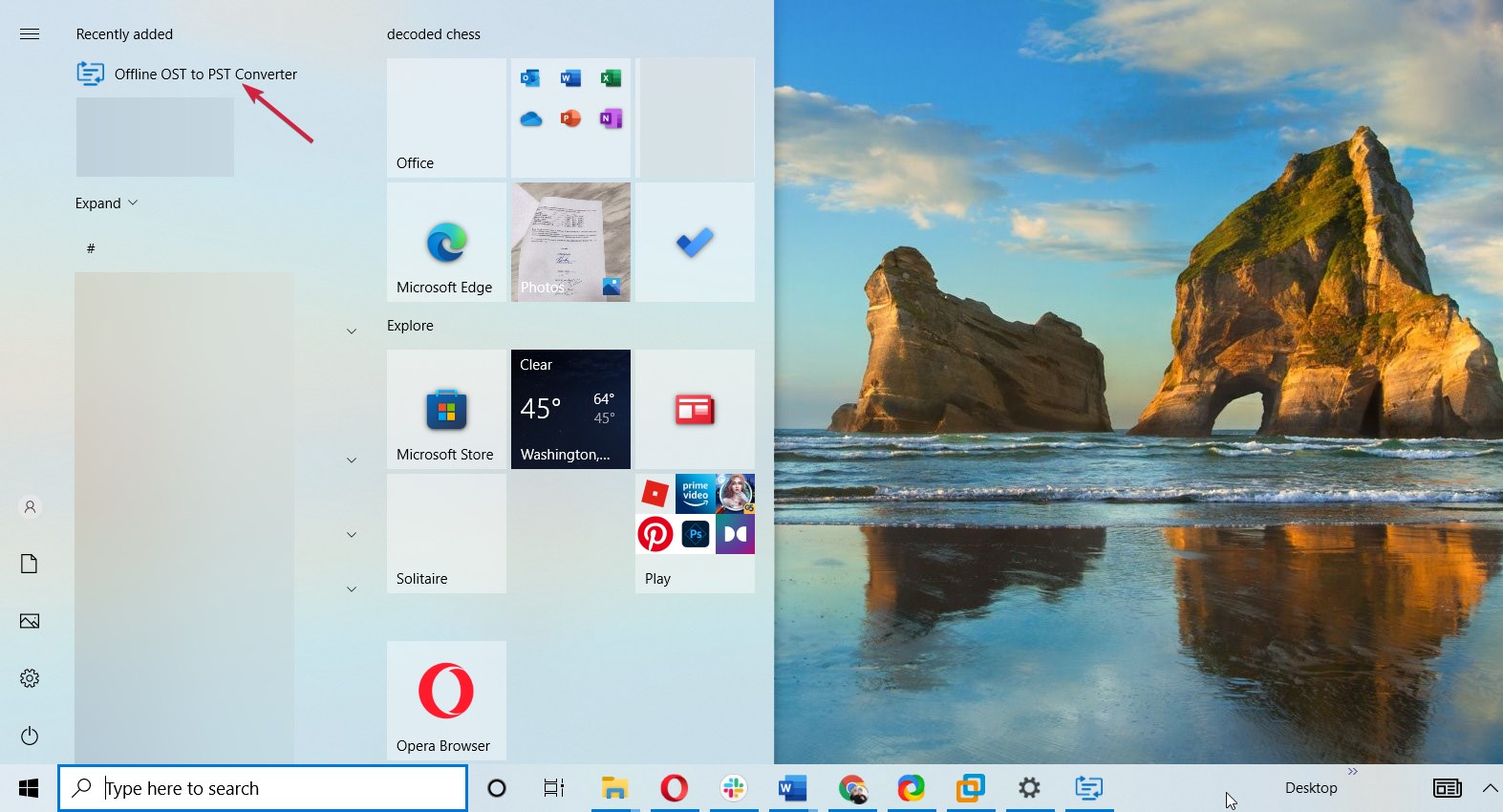
Task: Open Offline OST to PST Converter app
Action: 187,74
